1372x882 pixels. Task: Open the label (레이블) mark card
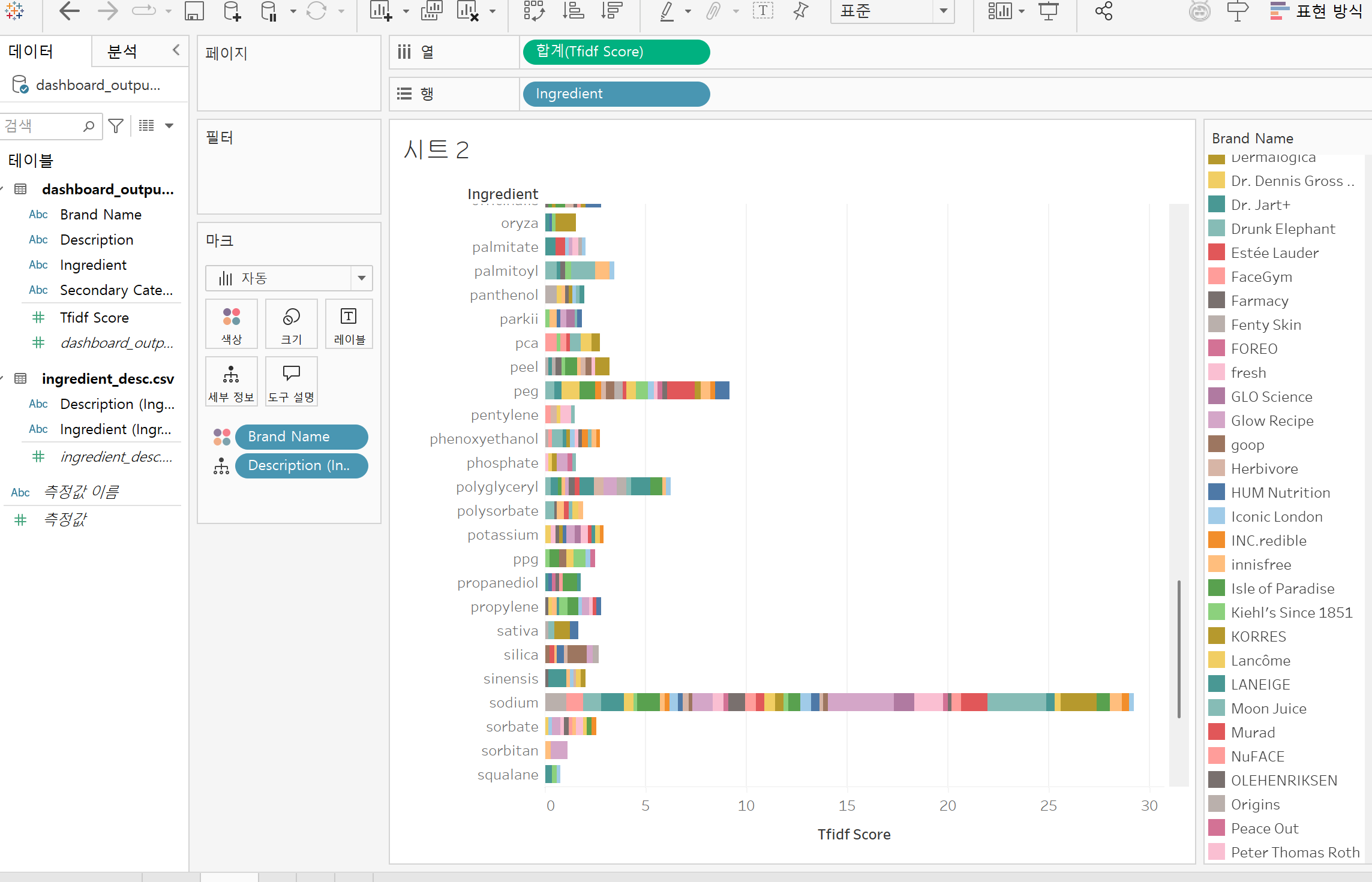point(349,324)
